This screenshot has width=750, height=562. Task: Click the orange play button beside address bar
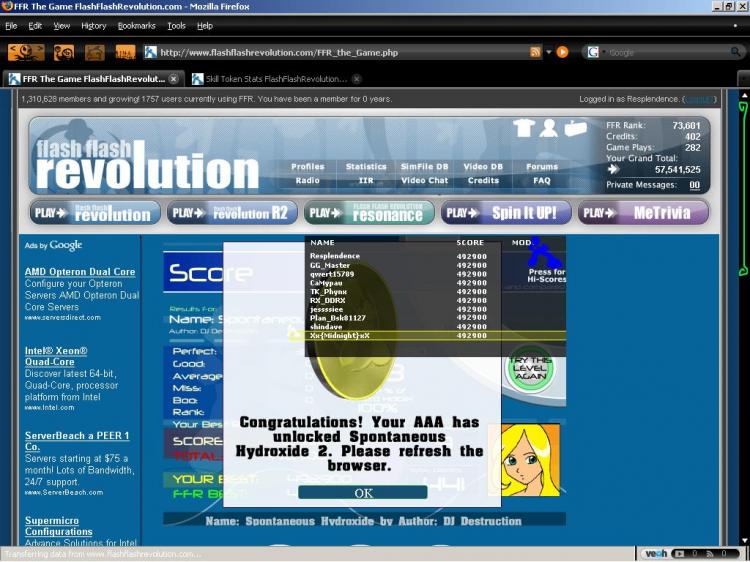[562, 52]
